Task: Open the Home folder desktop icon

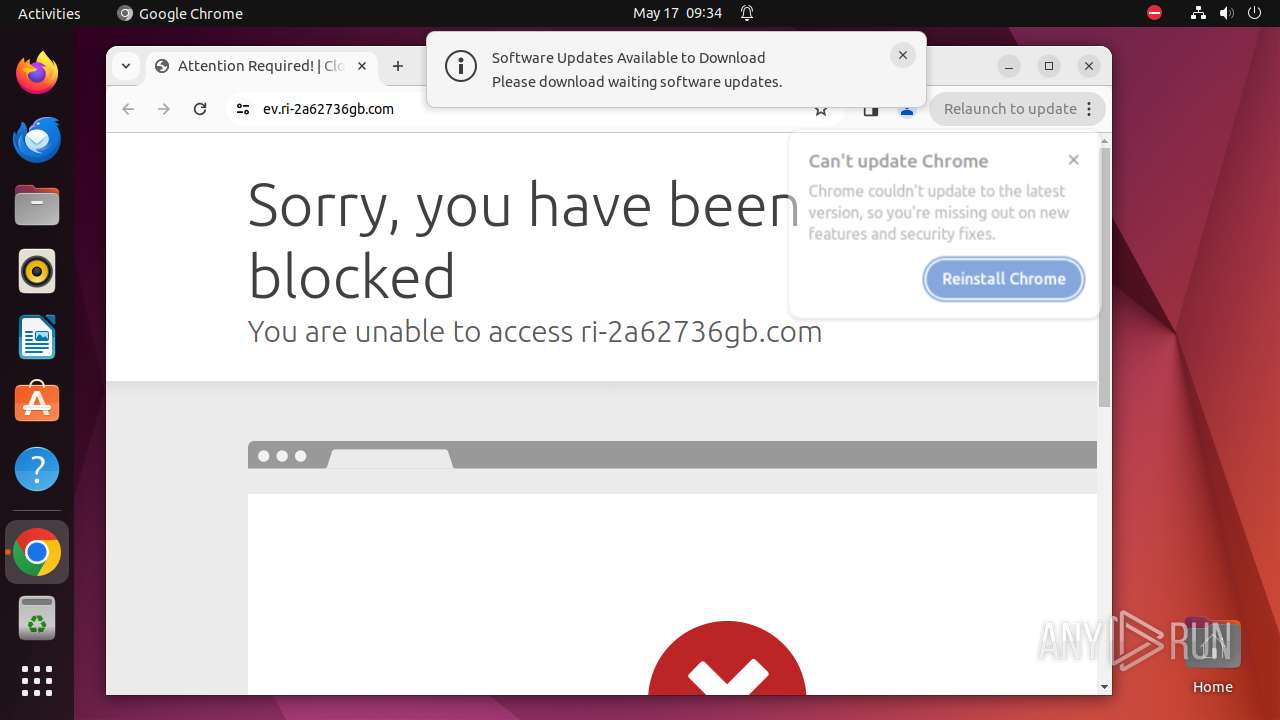Action: tap(1212, 655)
